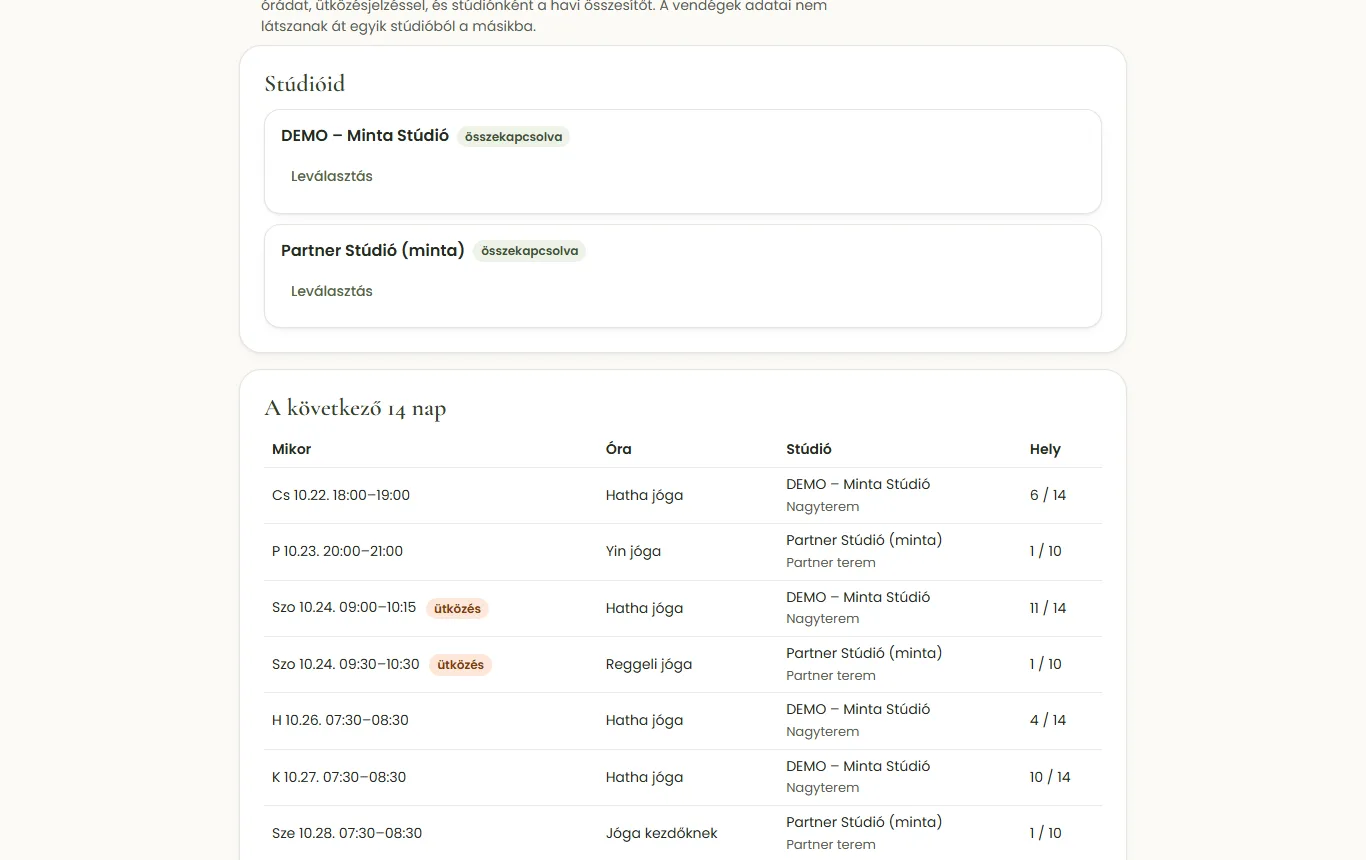The height and width of the screenshot is (860, 1366).
Task: Click the Mikor column header
Action: click(292, 449)
